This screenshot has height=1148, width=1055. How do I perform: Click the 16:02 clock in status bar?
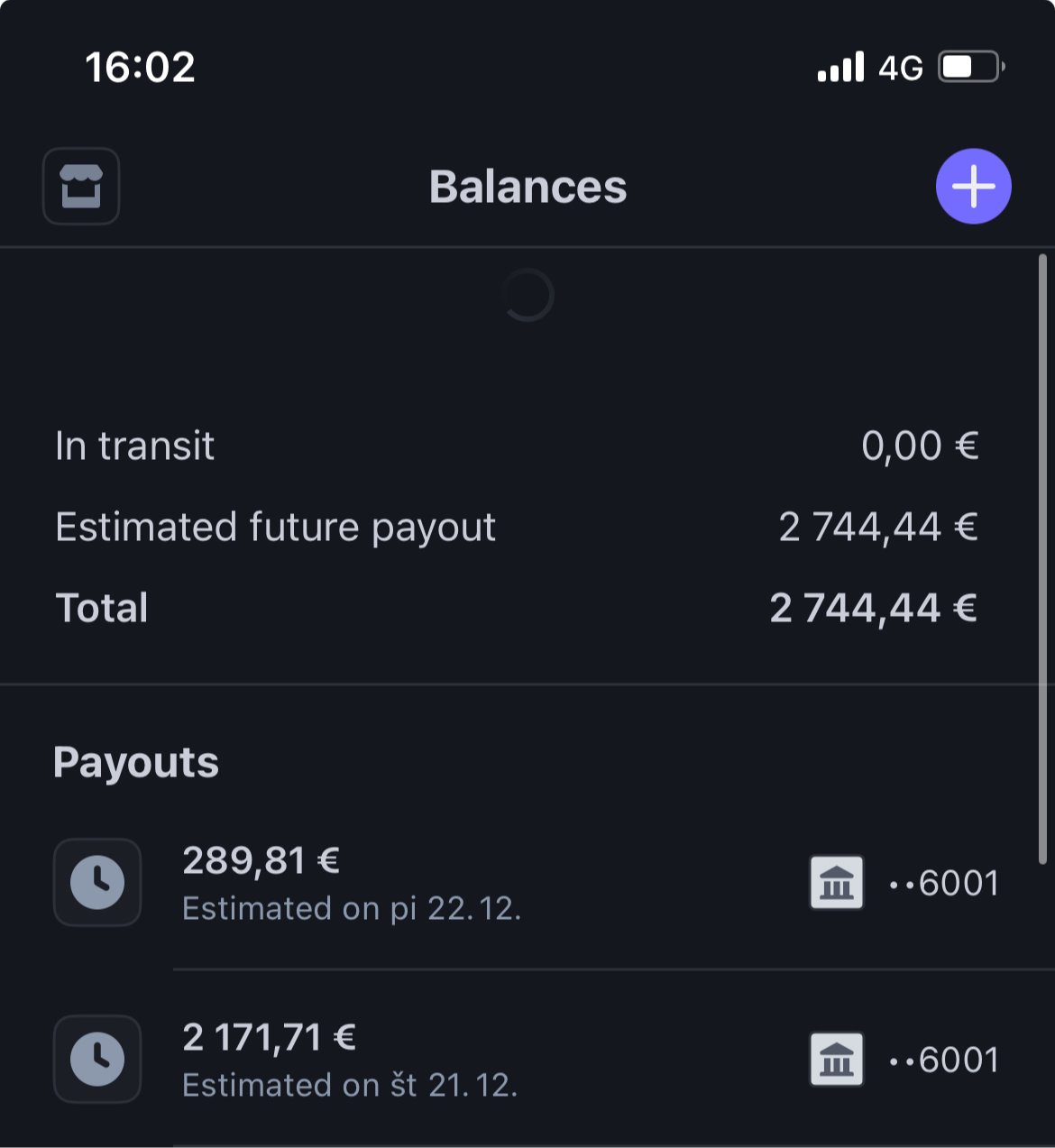pyautogui.click(x=140, y=68)
